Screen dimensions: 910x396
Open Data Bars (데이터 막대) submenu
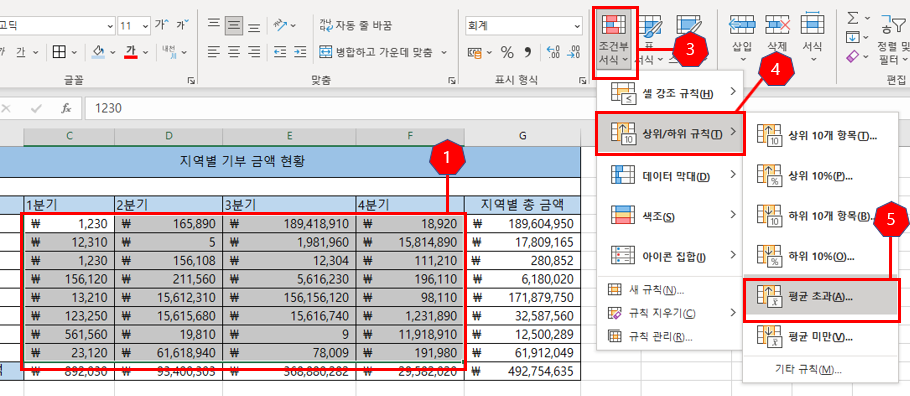click(670, 175)
